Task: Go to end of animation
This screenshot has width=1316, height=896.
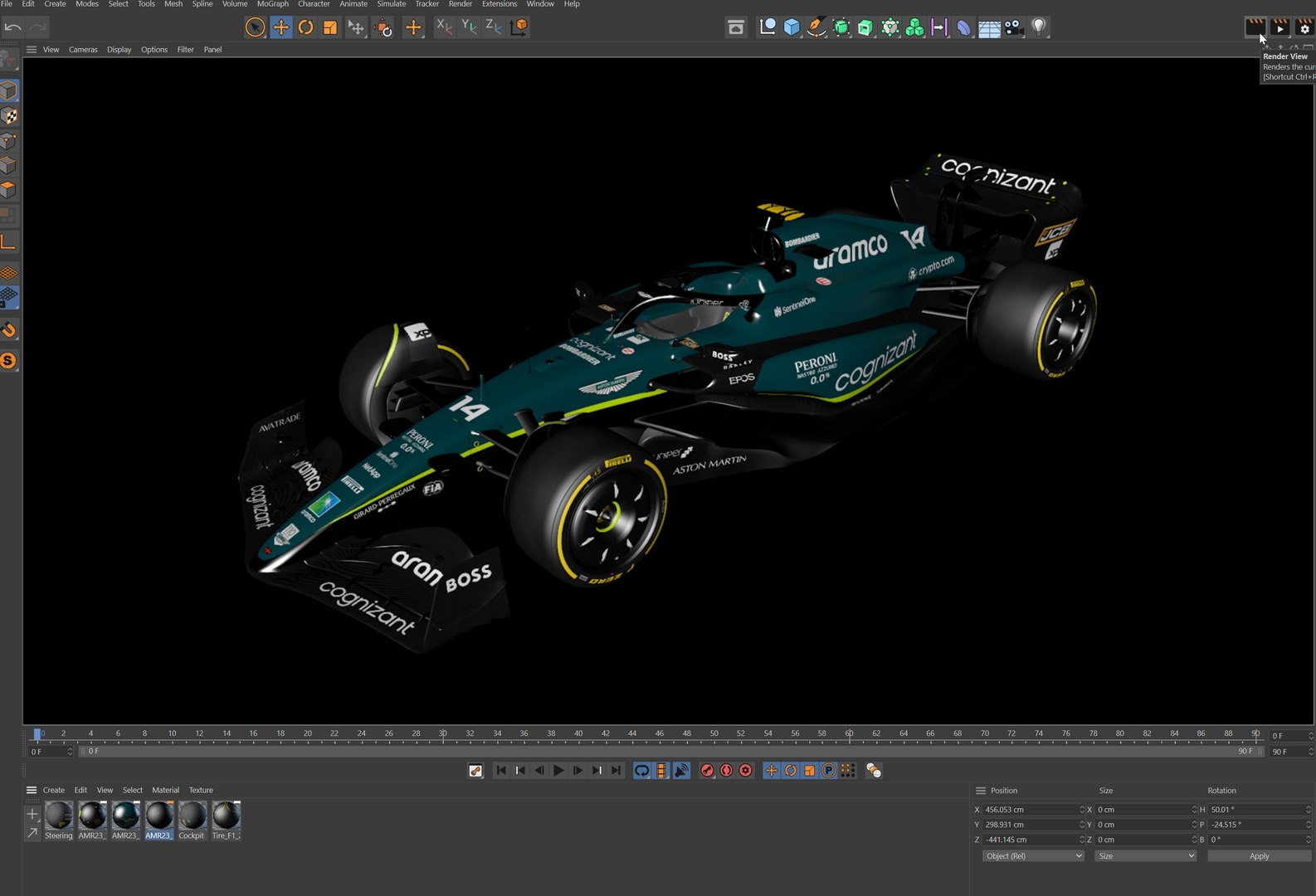Action: (616, 771)
